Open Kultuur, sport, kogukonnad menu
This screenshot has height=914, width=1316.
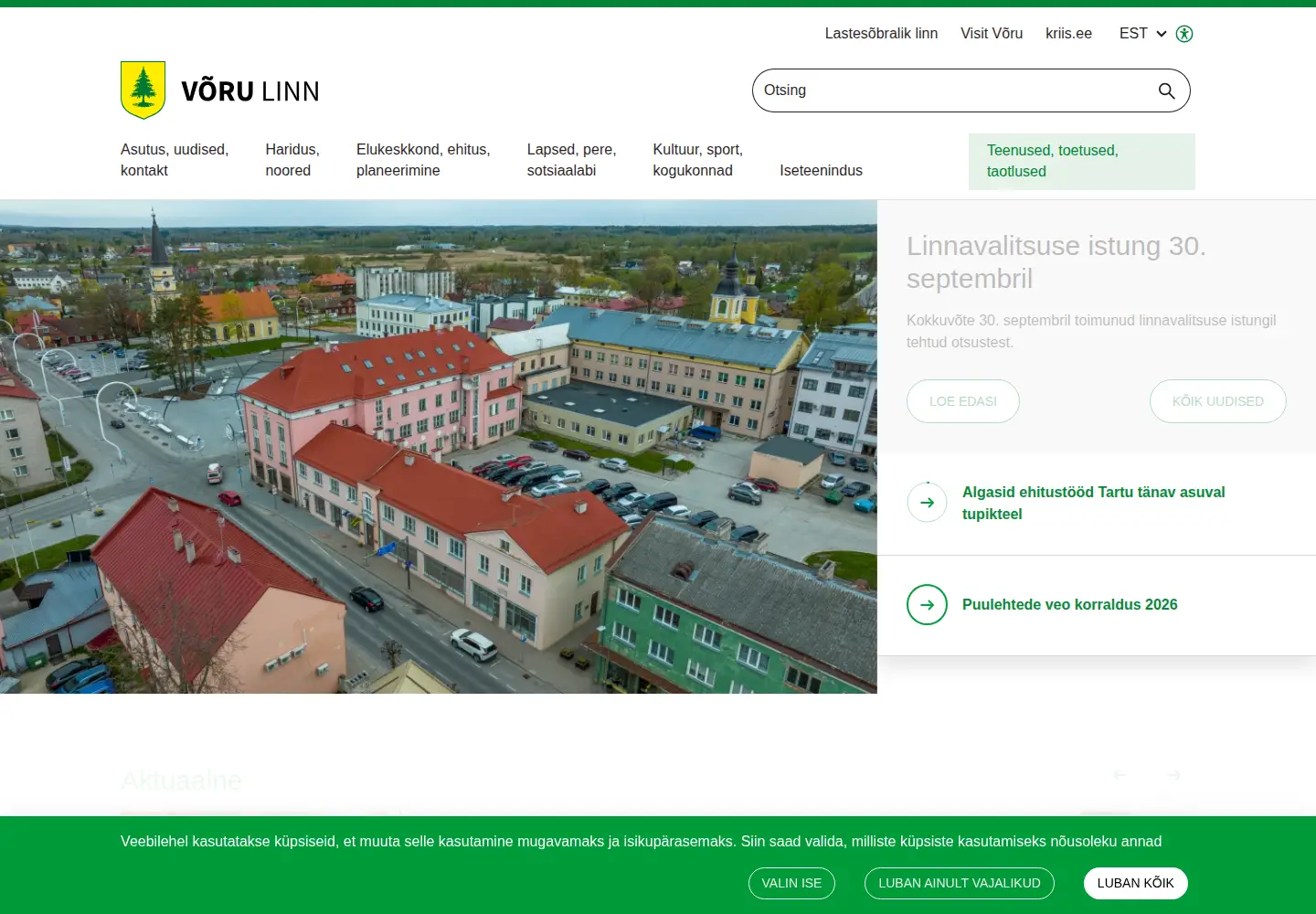click(x=697, y=160)
